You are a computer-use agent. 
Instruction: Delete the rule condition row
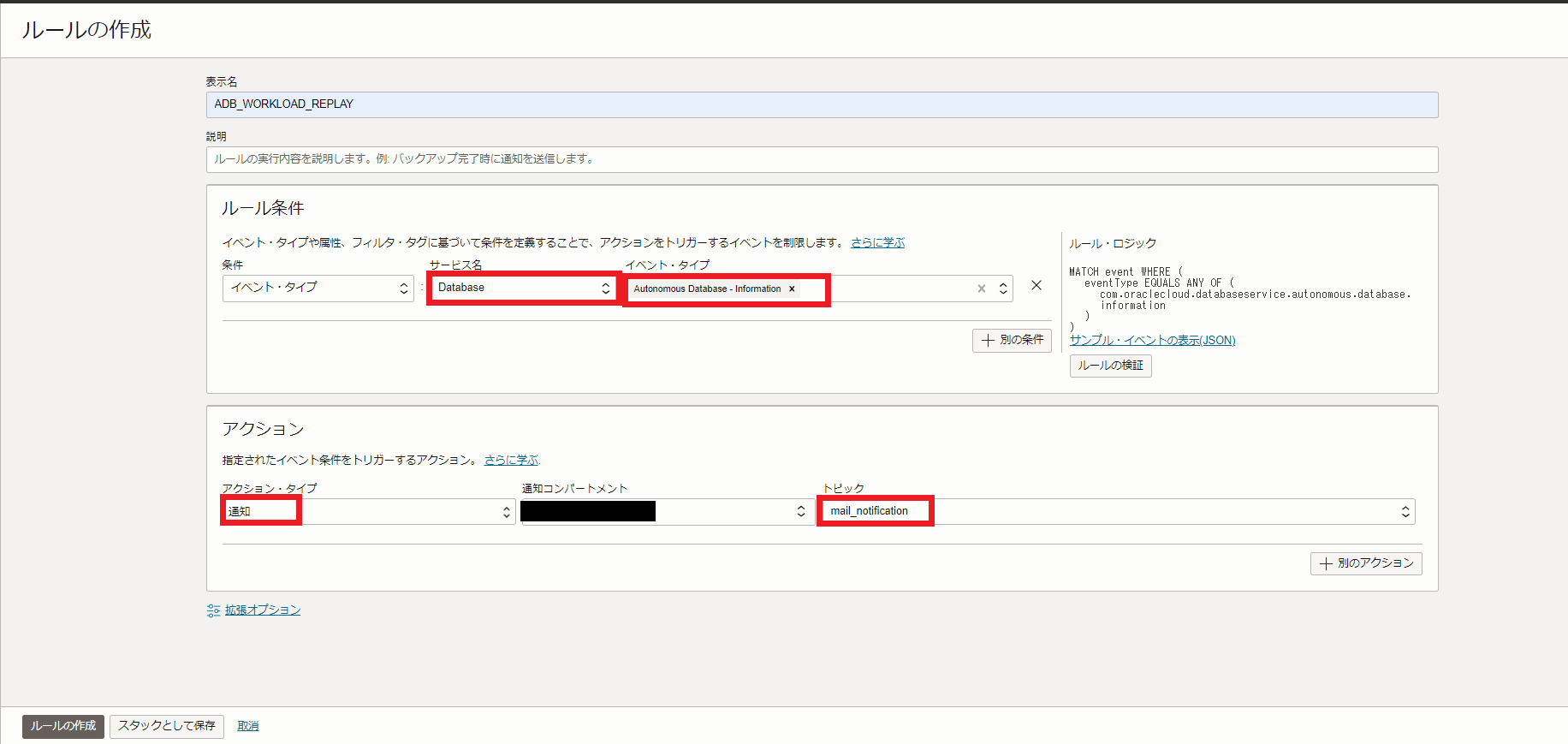coord(1036,286)
